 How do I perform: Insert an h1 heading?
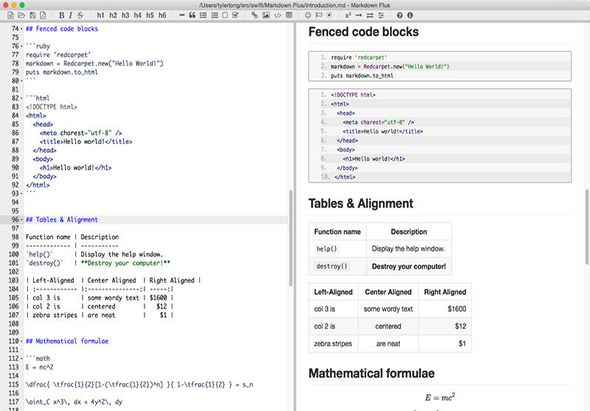coord(100,15)
